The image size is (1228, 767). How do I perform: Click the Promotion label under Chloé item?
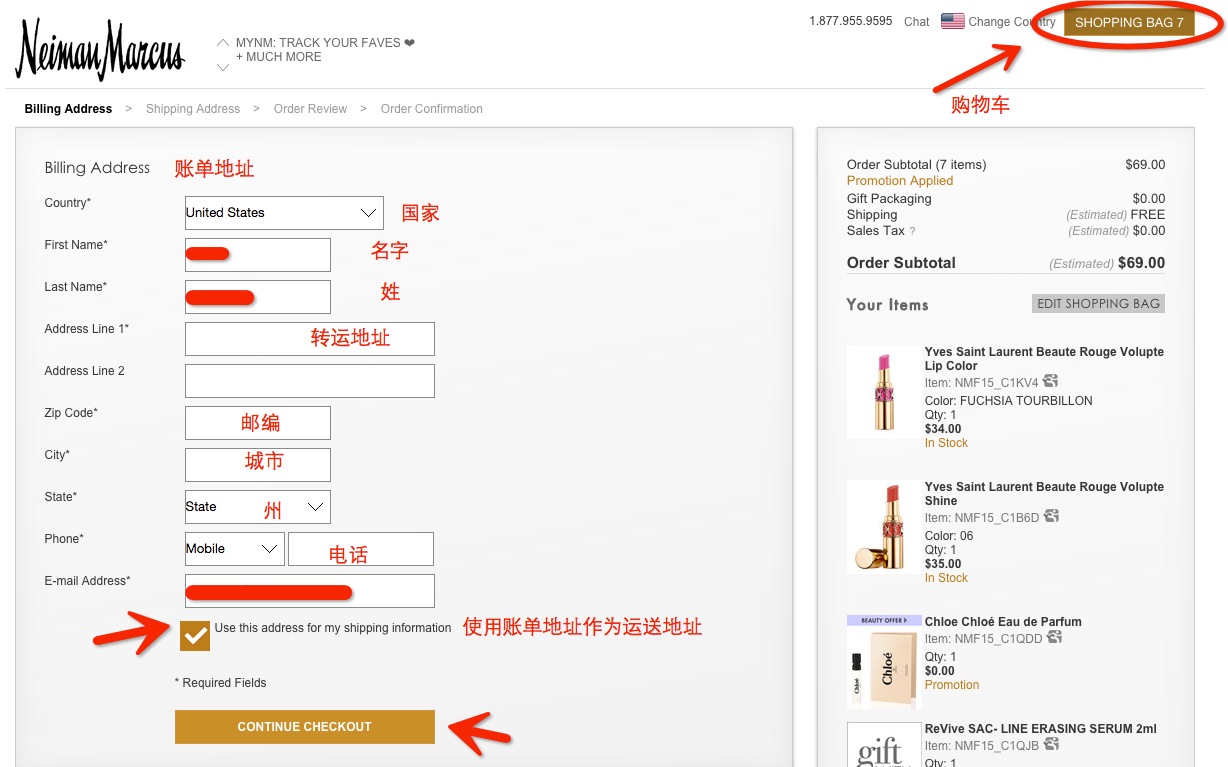(952, 685)
